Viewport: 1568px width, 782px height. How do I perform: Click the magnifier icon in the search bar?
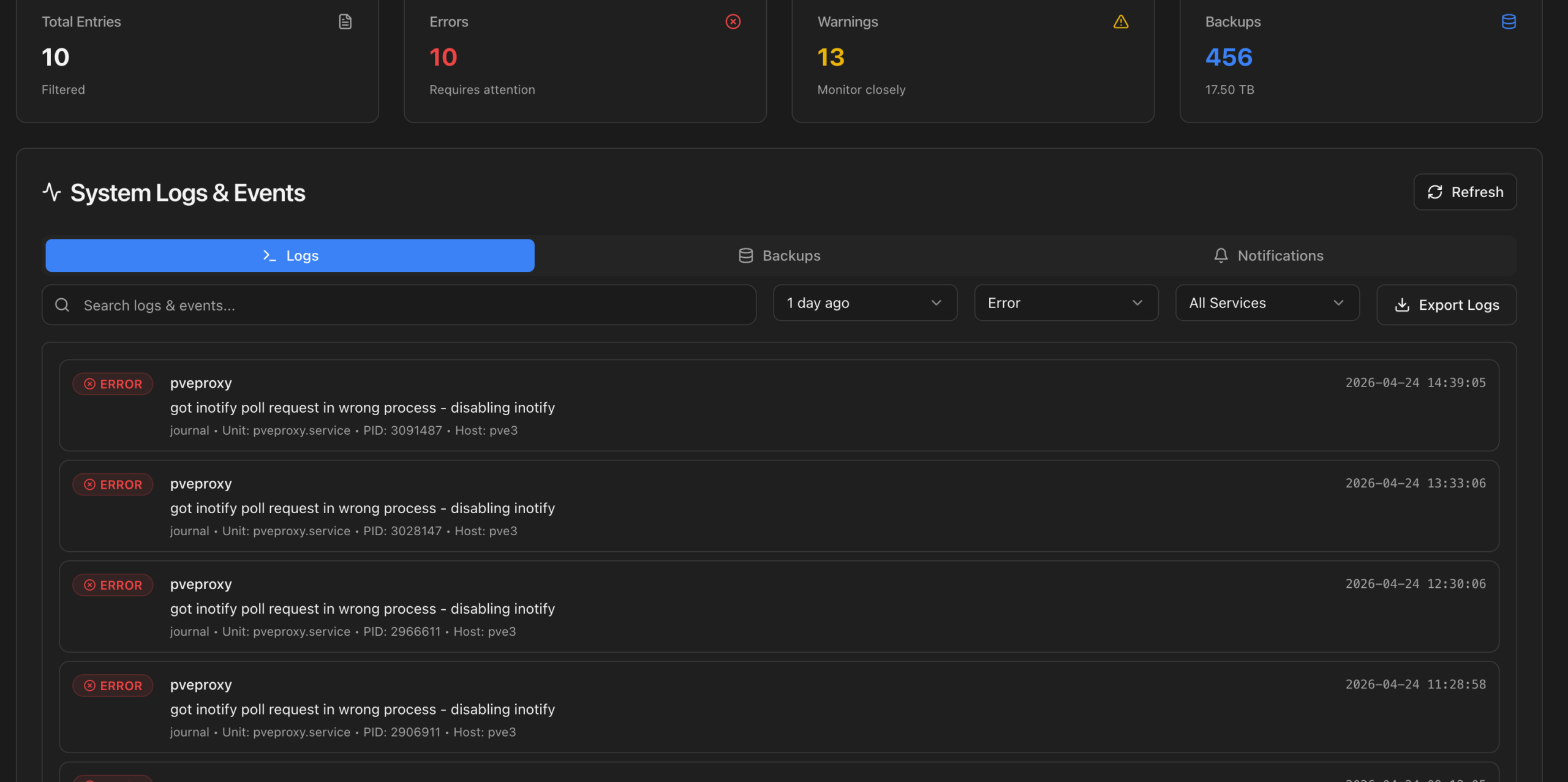point(62,304)
